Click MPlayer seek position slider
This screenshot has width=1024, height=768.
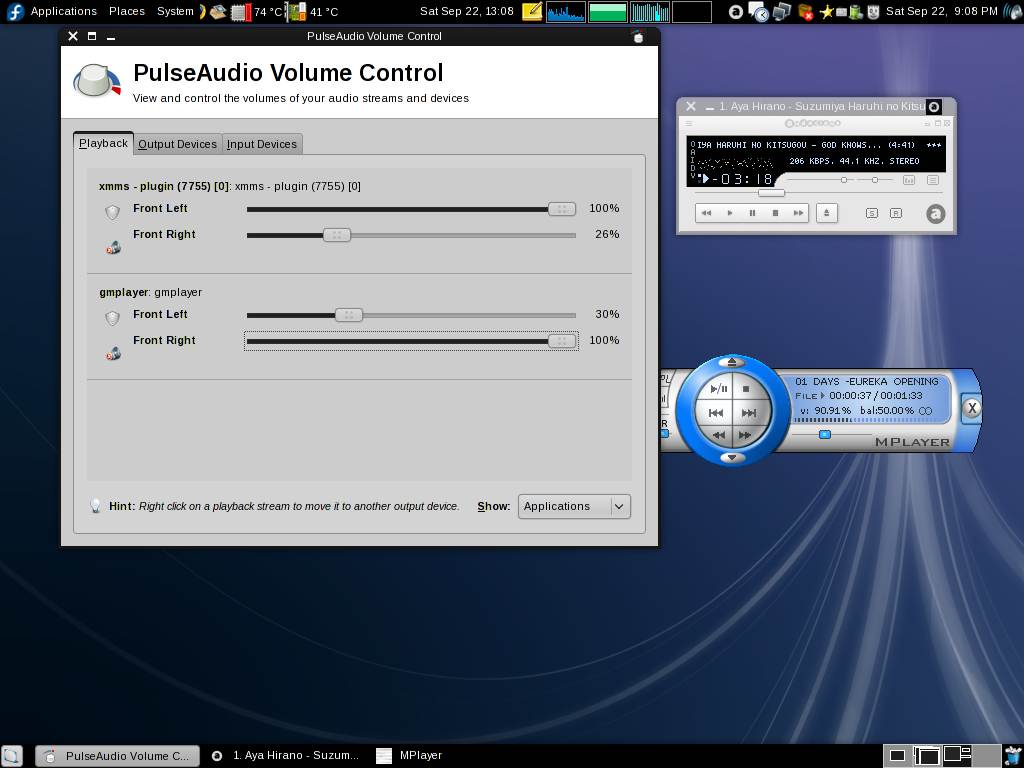[x=825, y=434]
